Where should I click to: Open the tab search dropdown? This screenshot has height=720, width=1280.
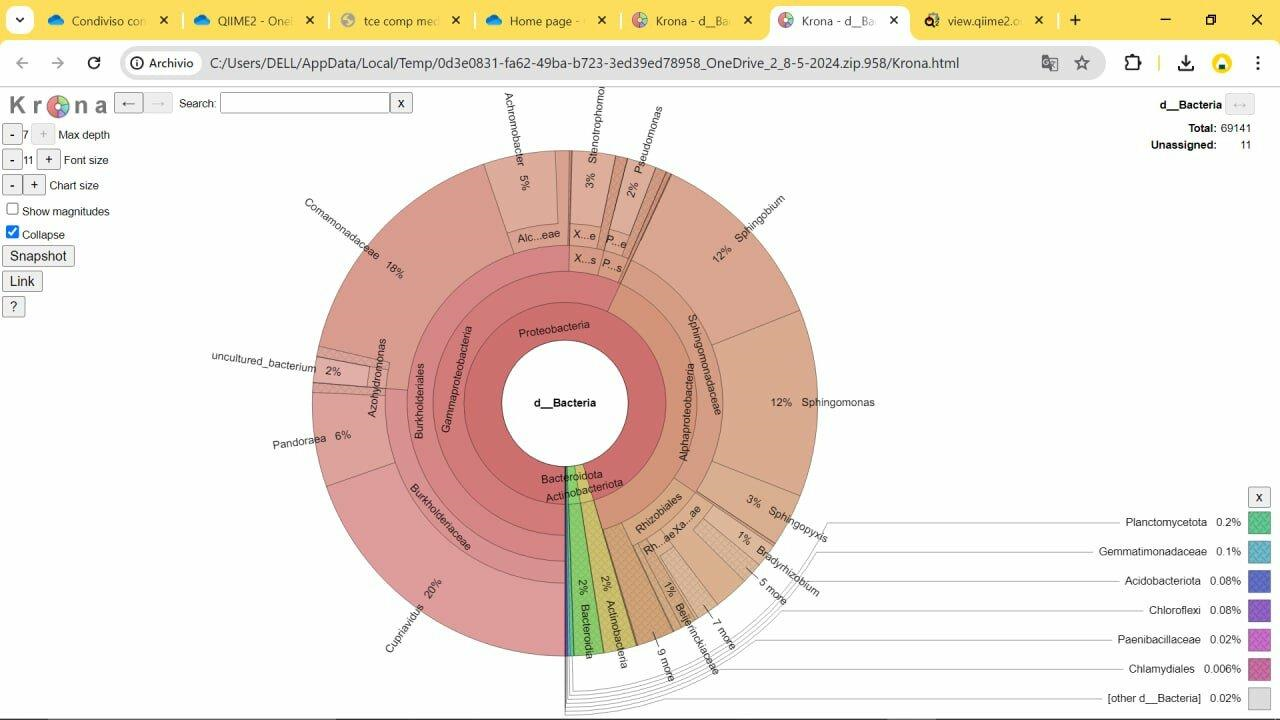click(x=19, y=20)
